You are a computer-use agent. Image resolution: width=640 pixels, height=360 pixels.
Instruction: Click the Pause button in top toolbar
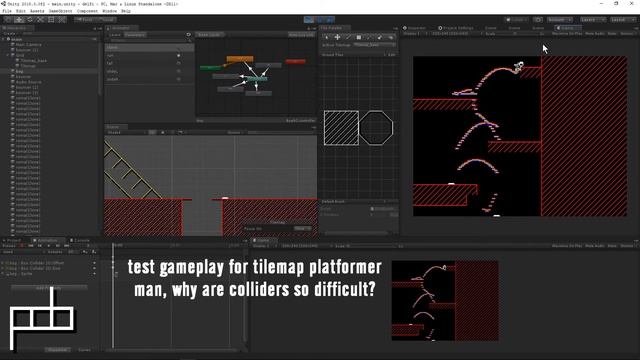320,20
